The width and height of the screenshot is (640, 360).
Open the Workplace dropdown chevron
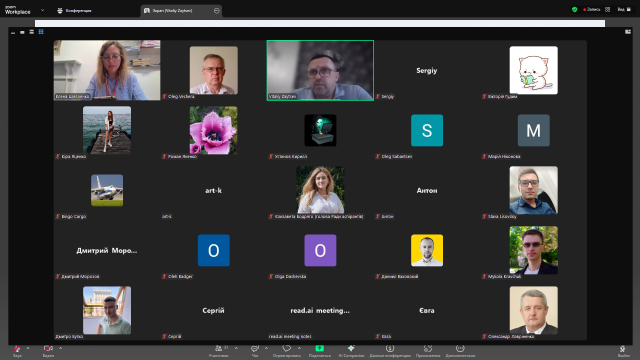(42, 10)
